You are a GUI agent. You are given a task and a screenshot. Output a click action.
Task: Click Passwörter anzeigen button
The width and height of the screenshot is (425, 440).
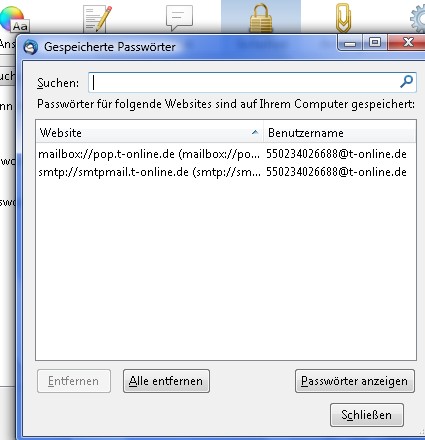coord(355,381)
